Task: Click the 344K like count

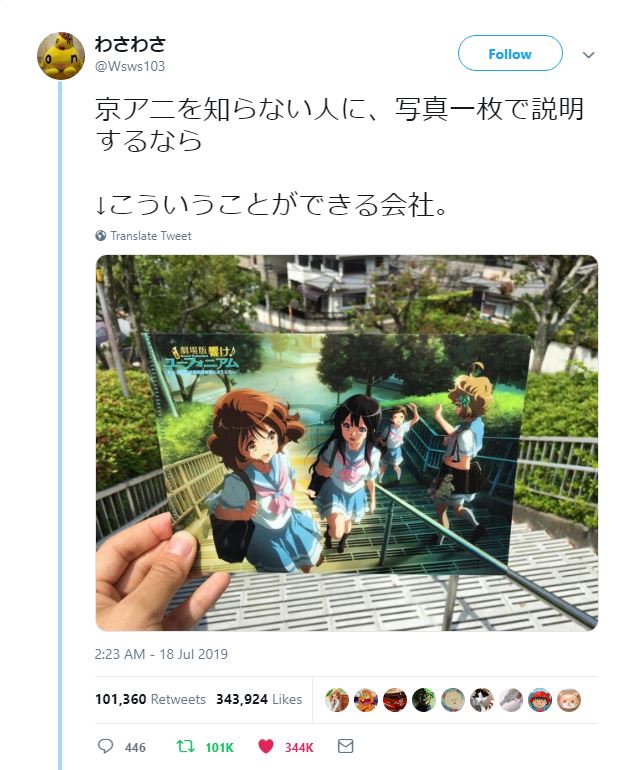Action: click(299, 747)
